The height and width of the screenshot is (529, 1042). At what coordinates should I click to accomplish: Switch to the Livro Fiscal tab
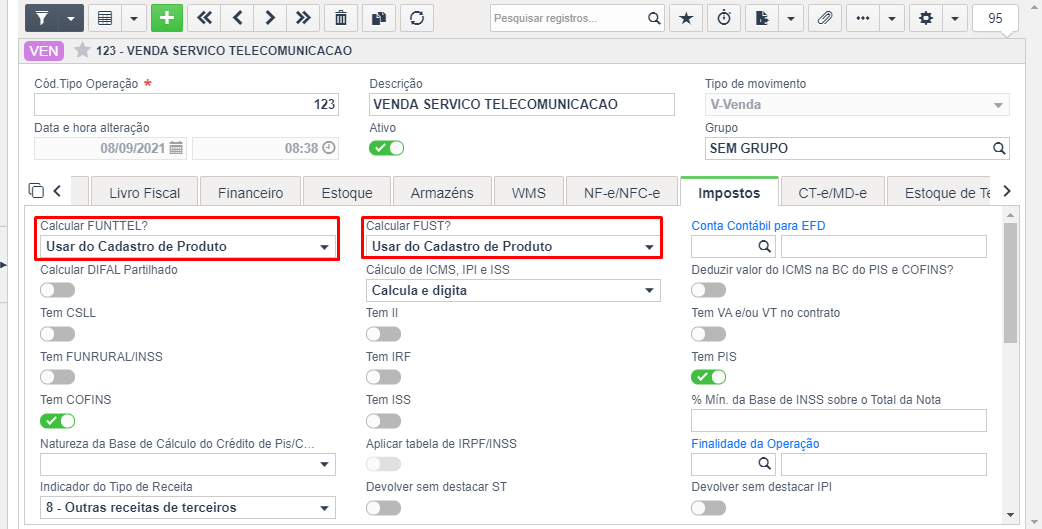(144, 193)
